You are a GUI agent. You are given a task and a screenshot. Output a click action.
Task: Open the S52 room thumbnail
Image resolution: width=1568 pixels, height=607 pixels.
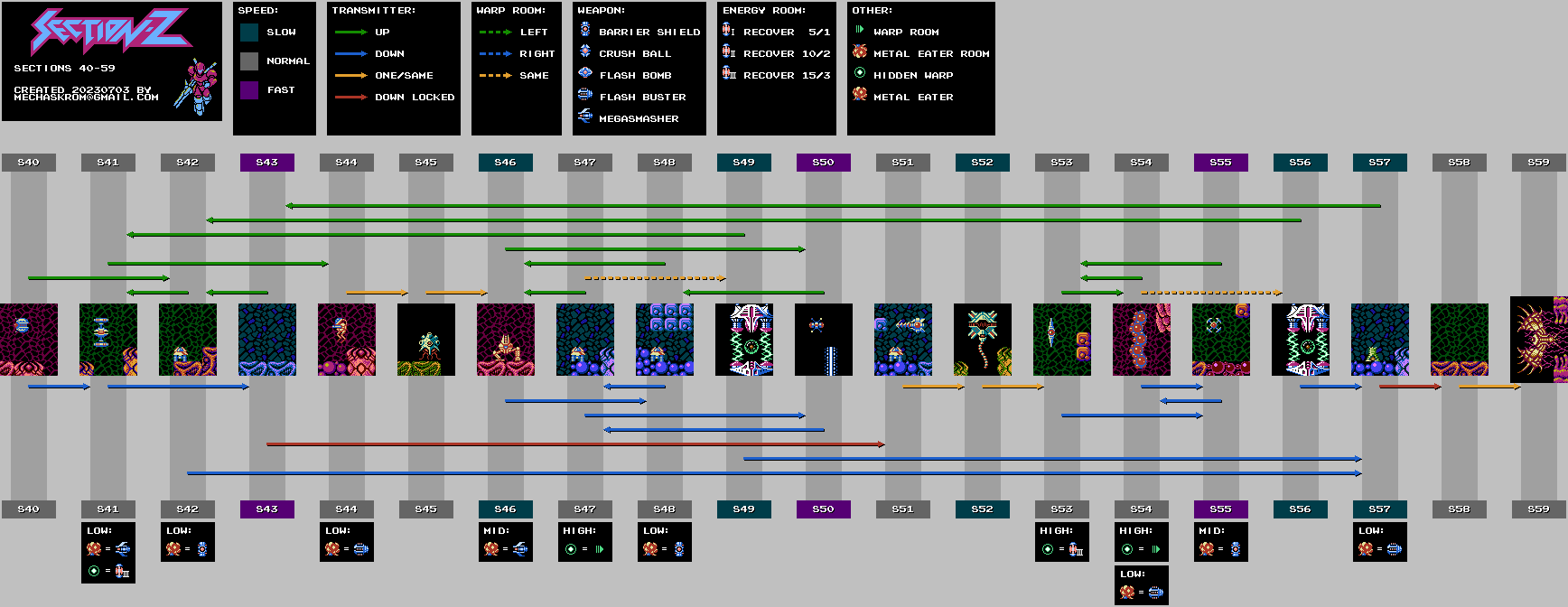(x=983, y=340)
